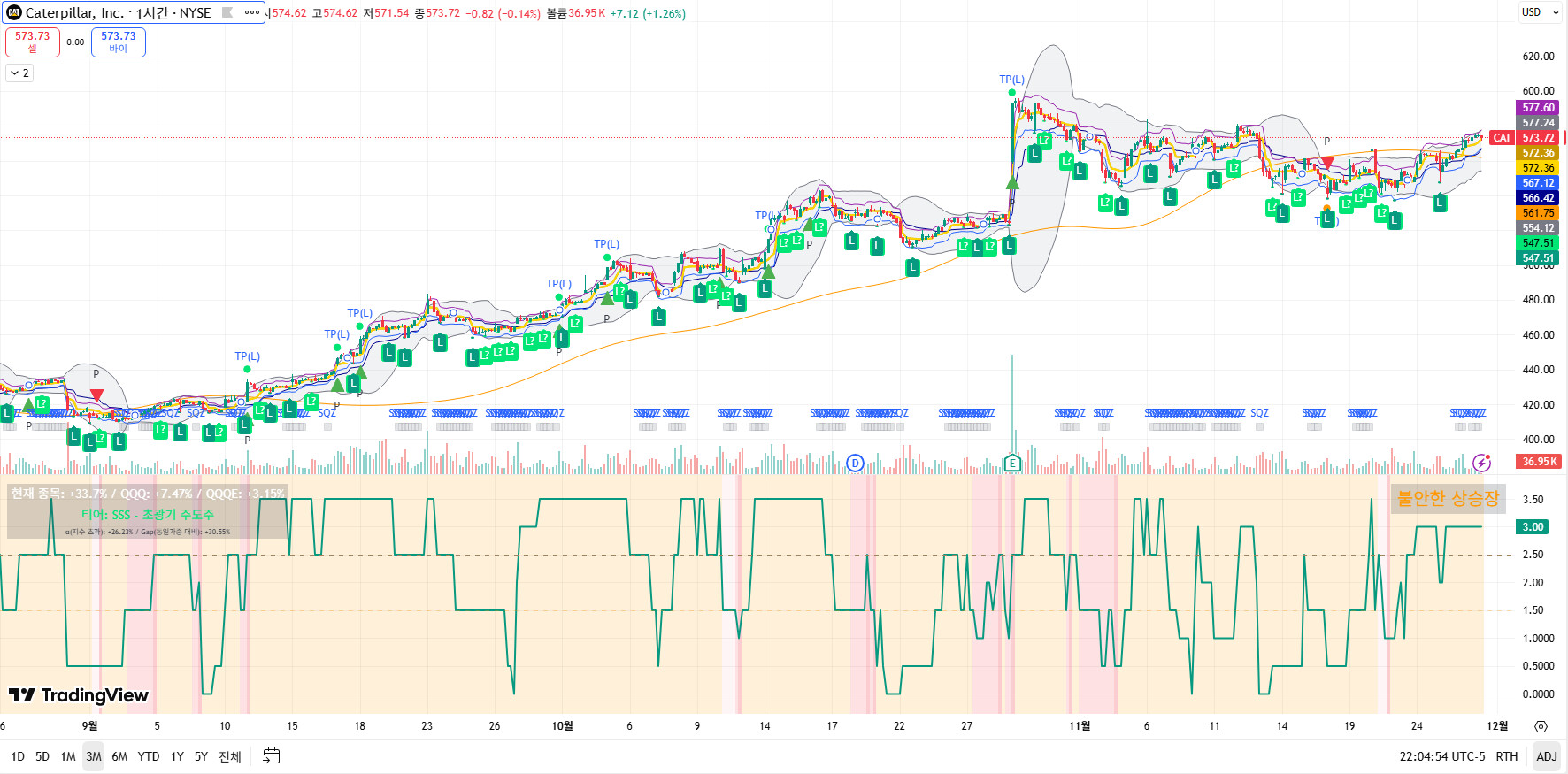Open chart settings gear on time axis
The image size is (1568, 774).
[x=1541, y=726]
